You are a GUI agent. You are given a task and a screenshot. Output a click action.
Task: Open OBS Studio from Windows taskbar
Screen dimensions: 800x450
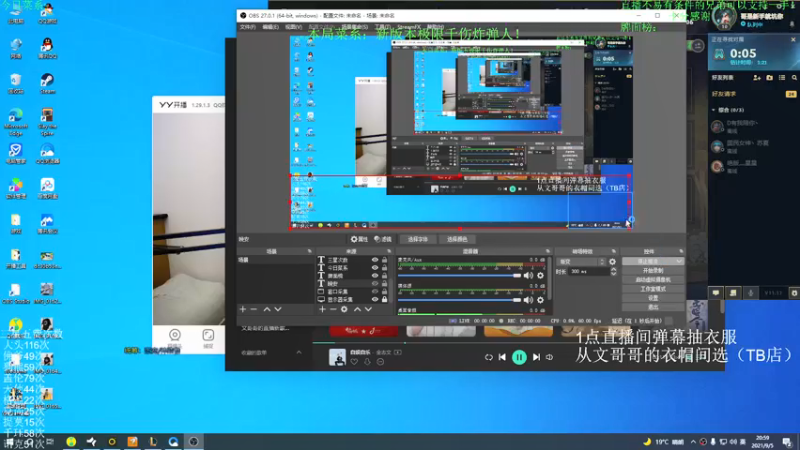pos(194,442)
